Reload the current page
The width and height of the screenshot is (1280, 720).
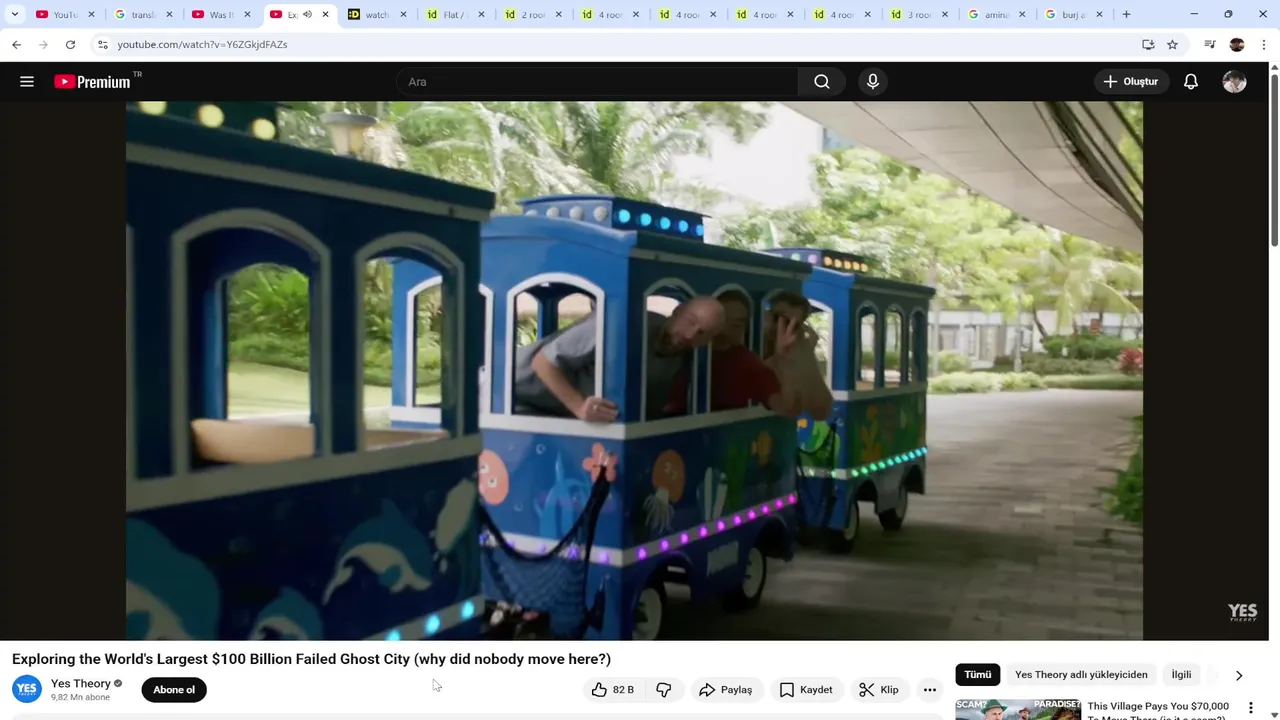click(x=70, y=45)
